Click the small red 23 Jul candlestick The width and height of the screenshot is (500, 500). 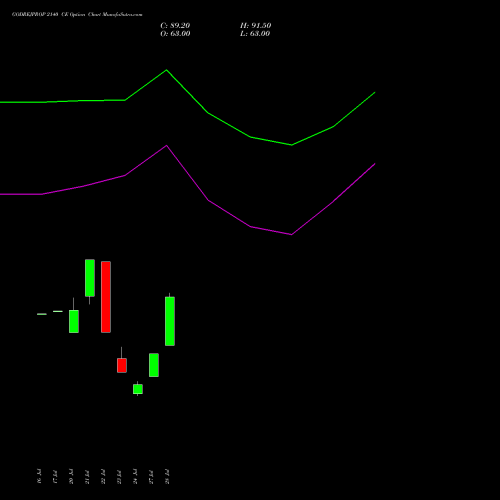coord(122,365)
